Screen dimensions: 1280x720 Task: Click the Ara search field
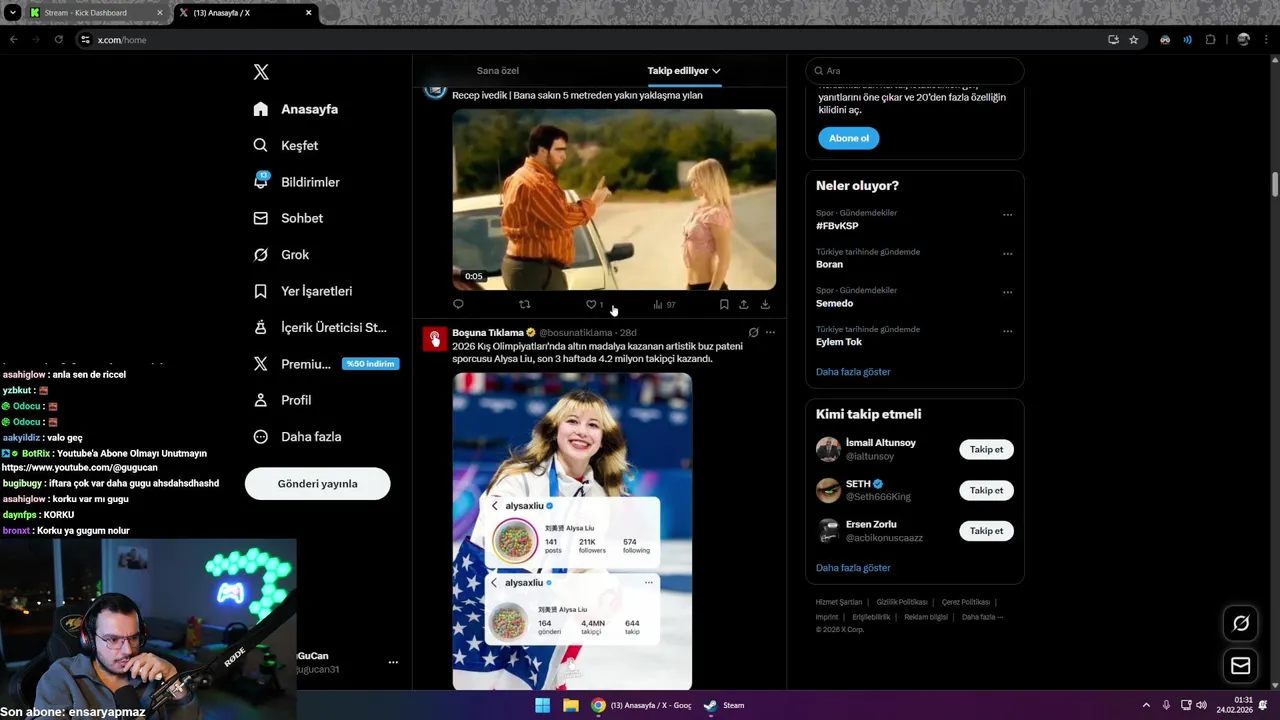pyautogui.click(x=914, y=71)
